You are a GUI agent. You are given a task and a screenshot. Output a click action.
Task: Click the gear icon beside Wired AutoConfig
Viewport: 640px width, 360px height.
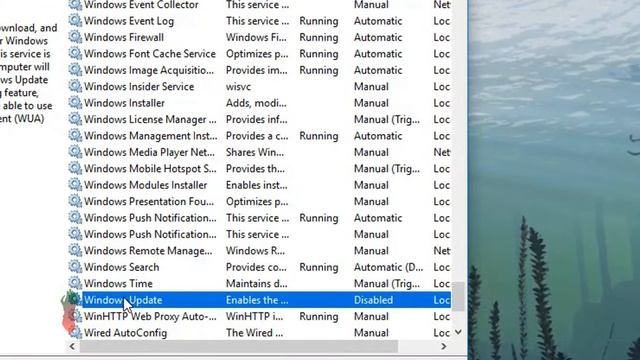pyautogui.click(x=75, y=332)
